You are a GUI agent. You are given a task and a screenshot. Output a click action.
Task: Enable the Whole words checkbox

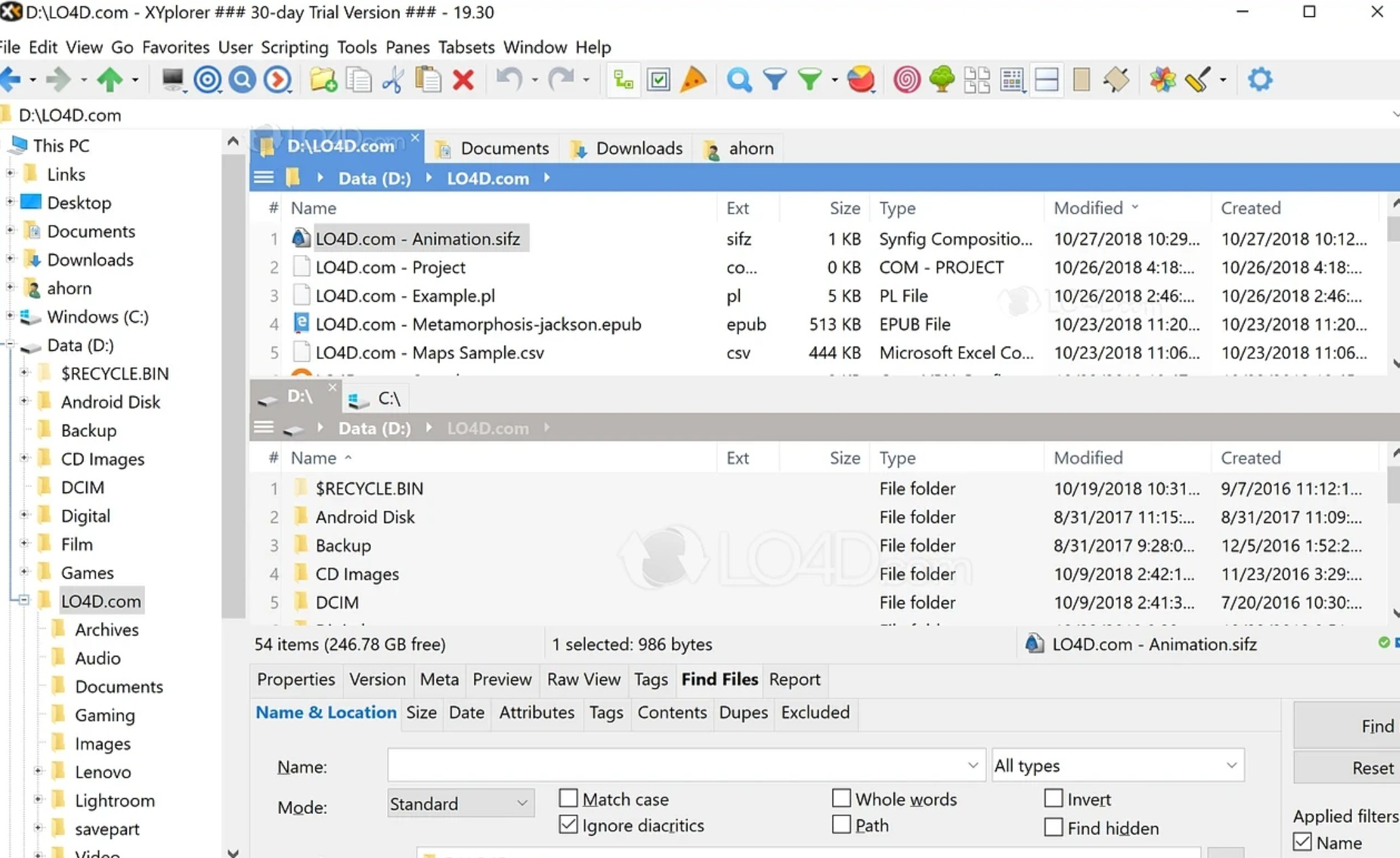click(x=841, y=798)
